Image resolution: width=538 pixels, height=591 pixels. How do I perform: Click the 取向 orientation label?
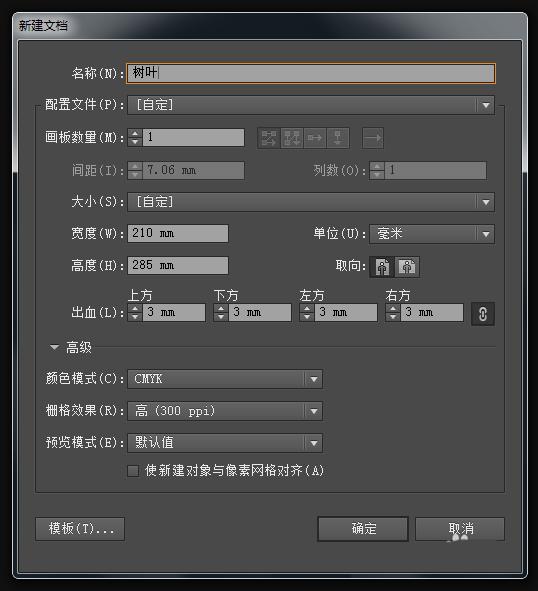(x=351, y=266)
